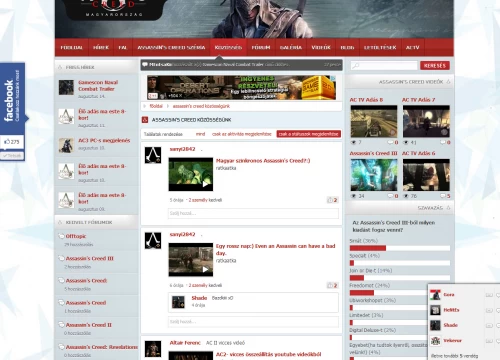
Task: Open the Fórum menu tab
Action: pos(261,48)
